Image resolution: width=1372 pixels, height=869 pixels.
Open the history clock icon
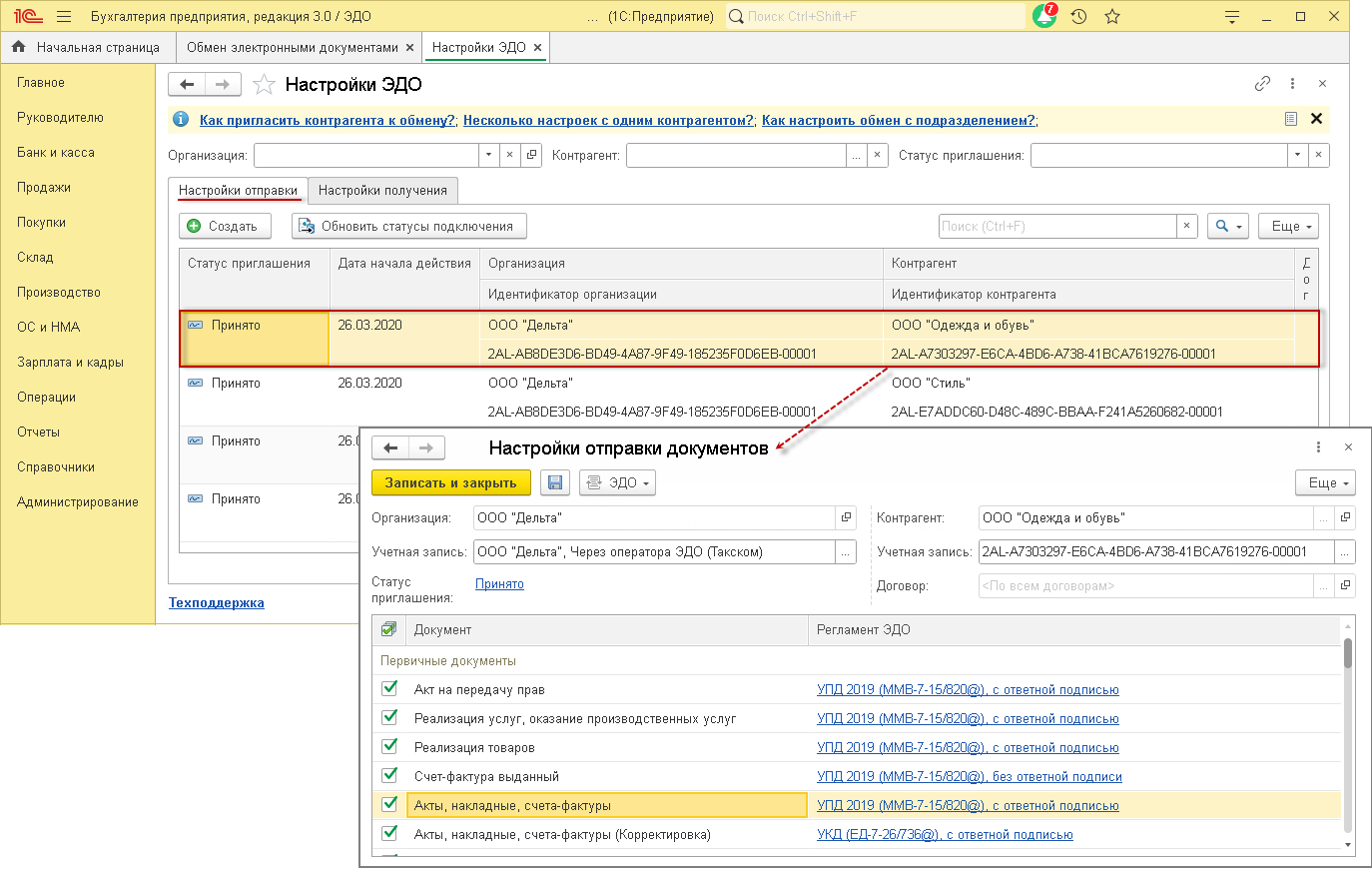tap(1078, 17)
